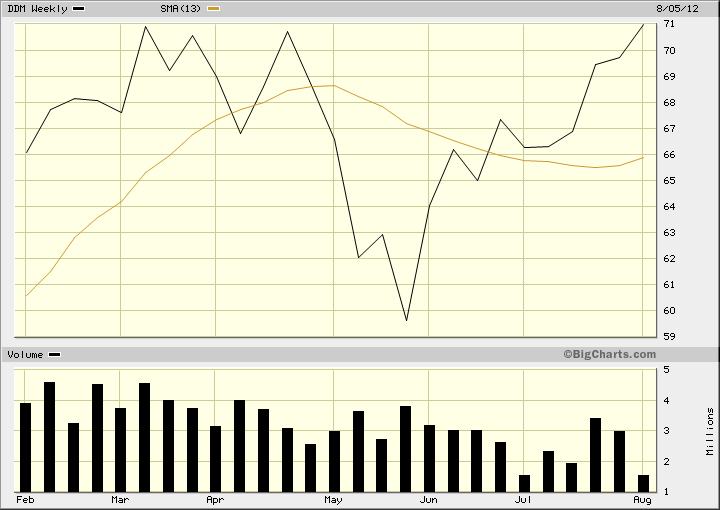Click the "Volume" panel label
The width and height of the screenshot is (720, 510).
[25, 355]
